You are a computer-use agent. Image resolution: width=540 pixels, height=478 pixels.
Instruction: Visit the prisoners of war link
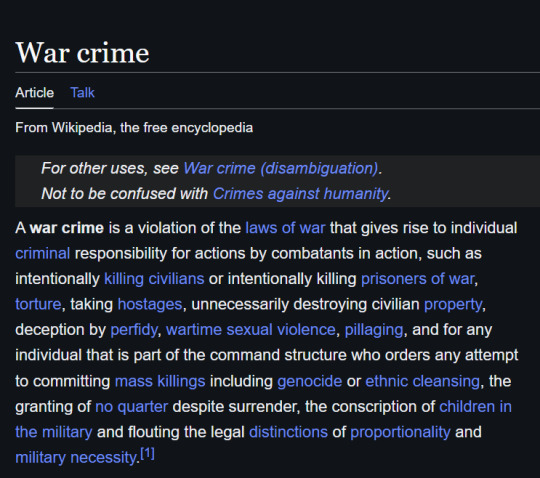click(x=418, y=279)
